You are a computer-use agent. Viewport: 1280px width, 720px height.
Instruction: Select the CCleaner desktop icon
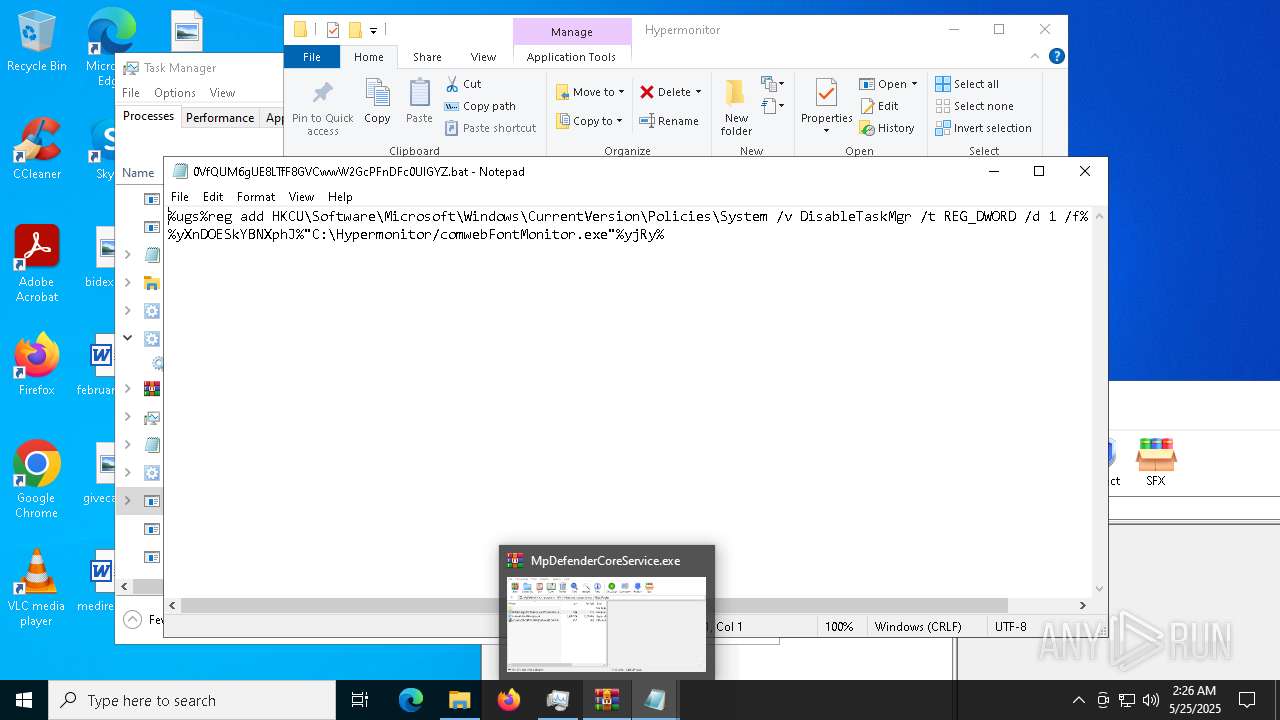pos(36,150)
